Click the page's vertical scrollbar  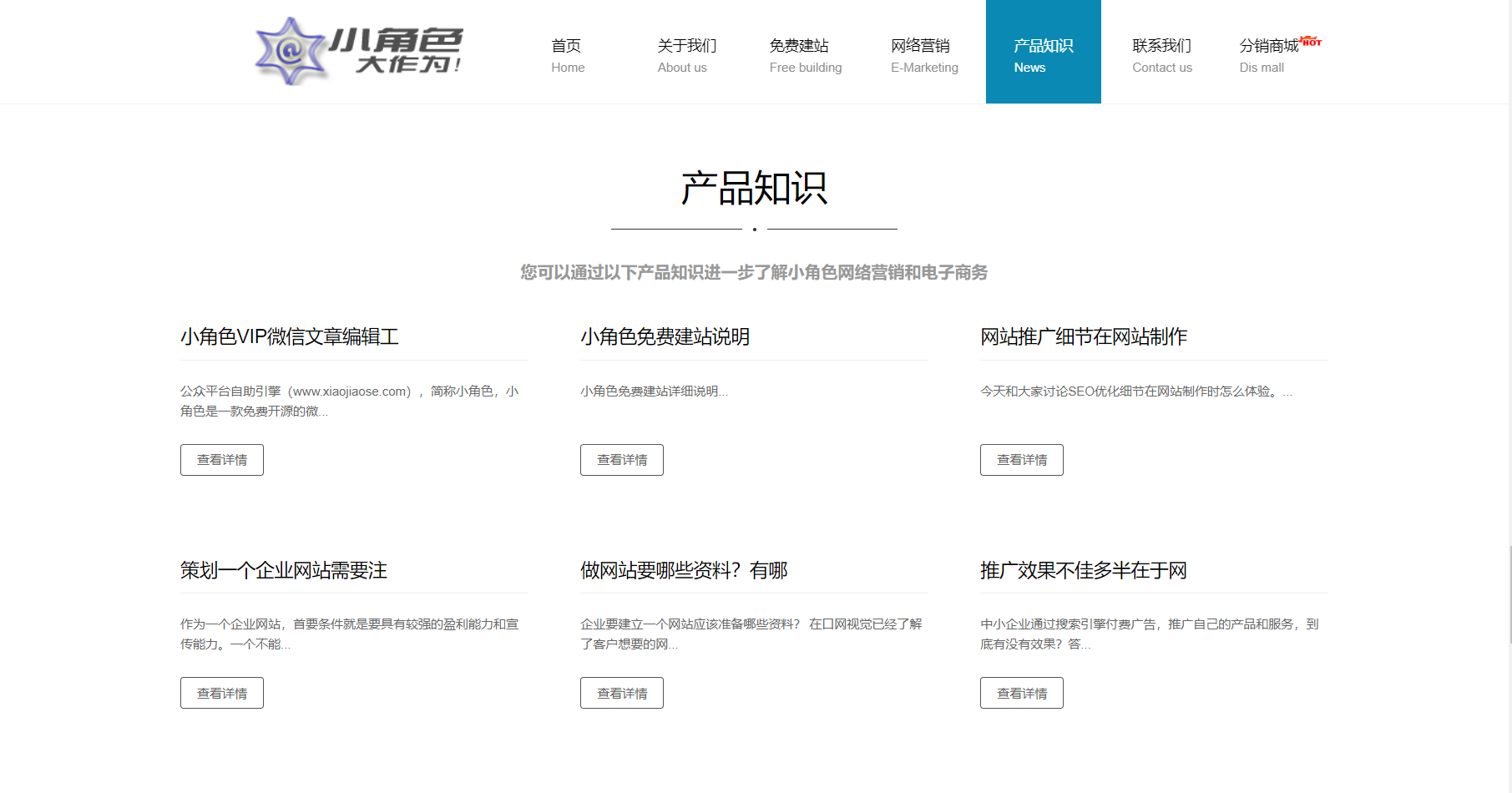pyautogui.click(x=1509, y=594)
